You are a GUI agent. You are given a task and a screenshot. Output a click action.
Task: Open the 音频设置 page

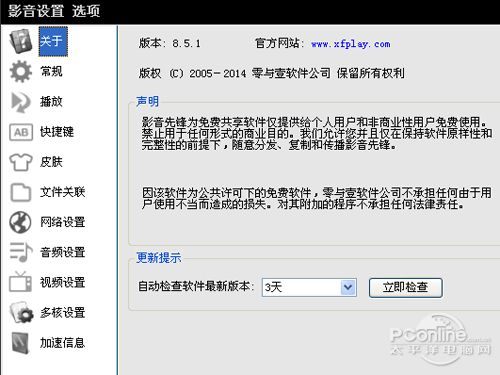point(63,252)
